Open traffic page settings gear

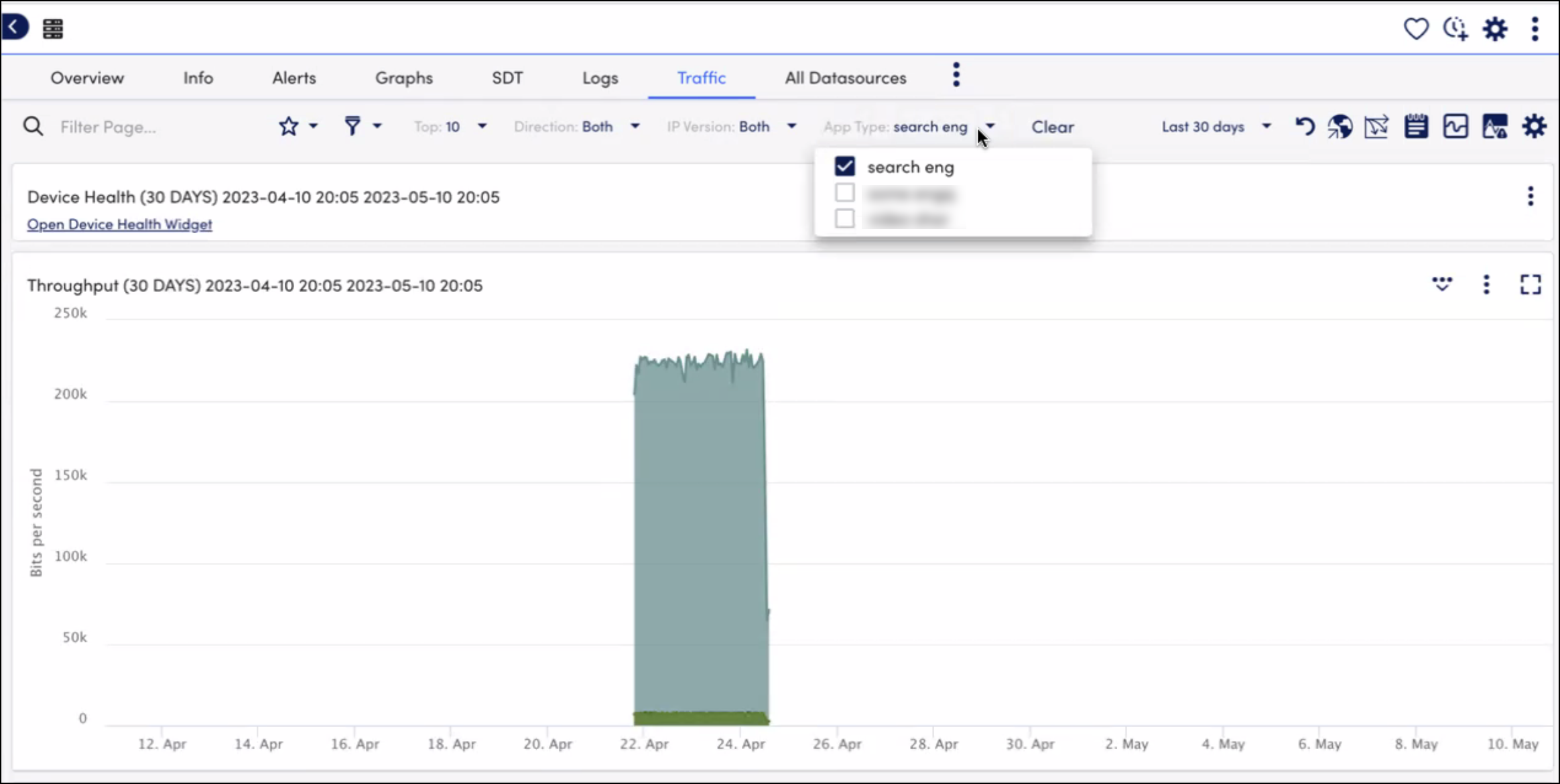pos(1534,126)
